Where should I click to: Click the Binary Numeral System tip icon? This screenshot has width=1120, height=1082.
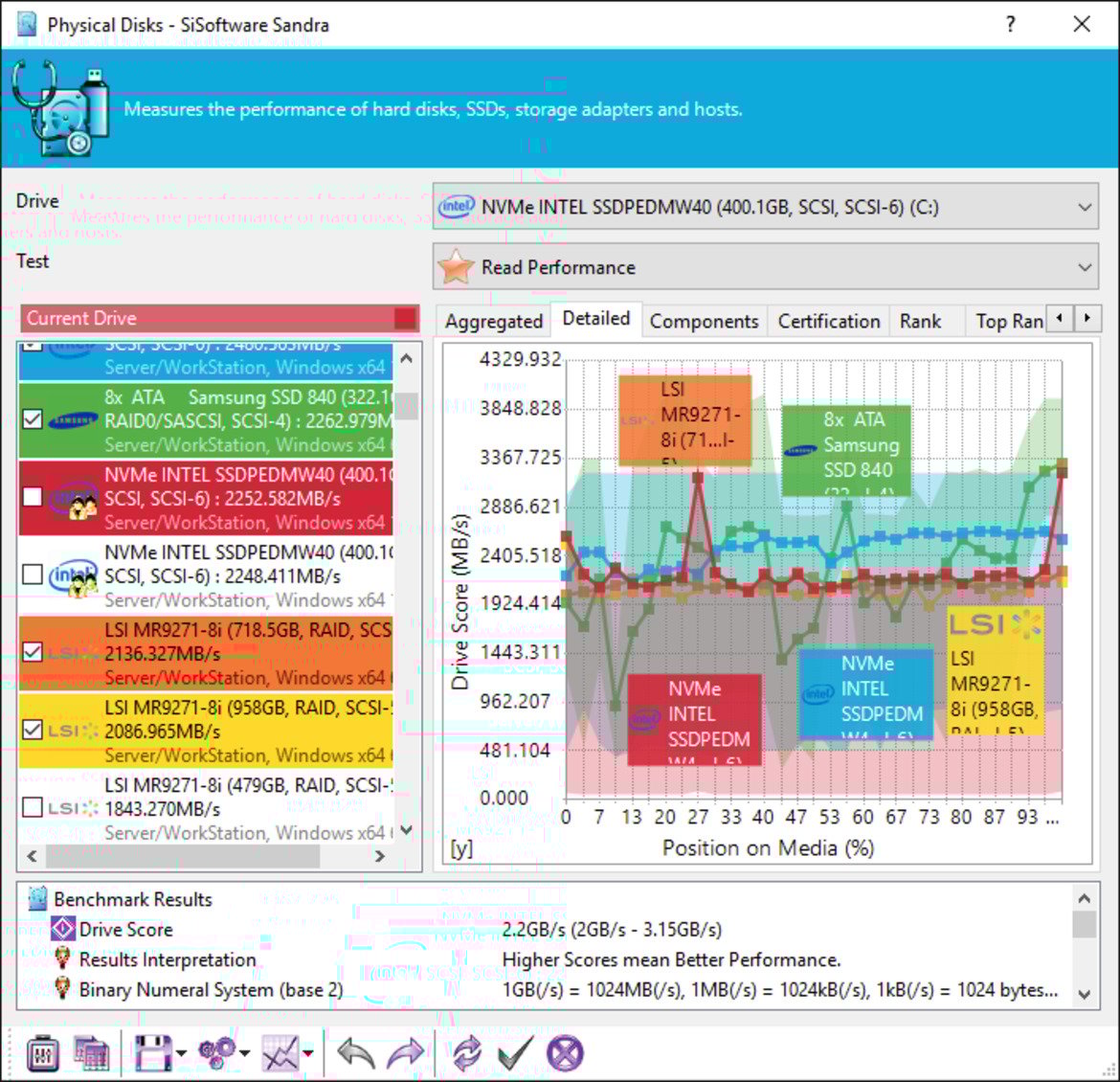coord(63,990)
